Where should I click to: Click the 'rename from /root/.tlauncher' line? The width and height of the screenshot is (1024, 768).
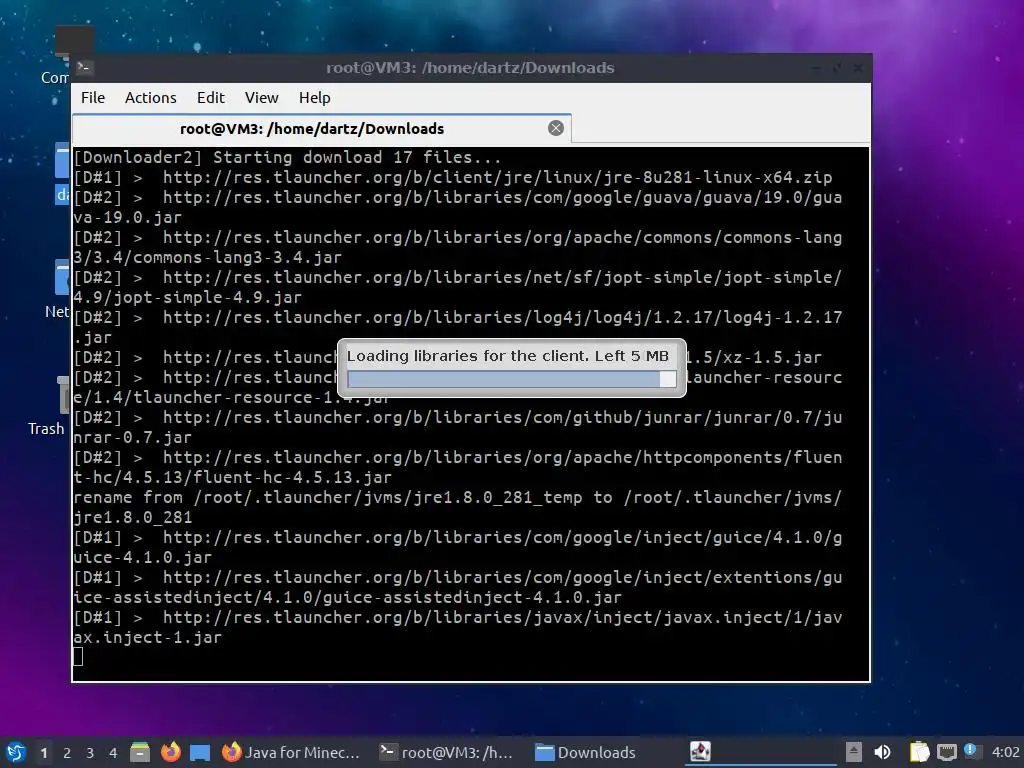point(457,507)
